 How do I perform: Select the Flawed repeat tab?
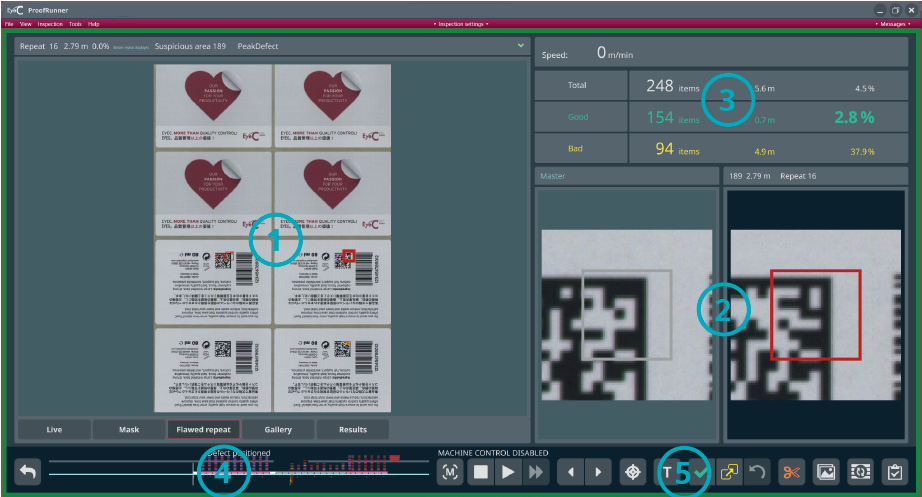tap(203, 429)
